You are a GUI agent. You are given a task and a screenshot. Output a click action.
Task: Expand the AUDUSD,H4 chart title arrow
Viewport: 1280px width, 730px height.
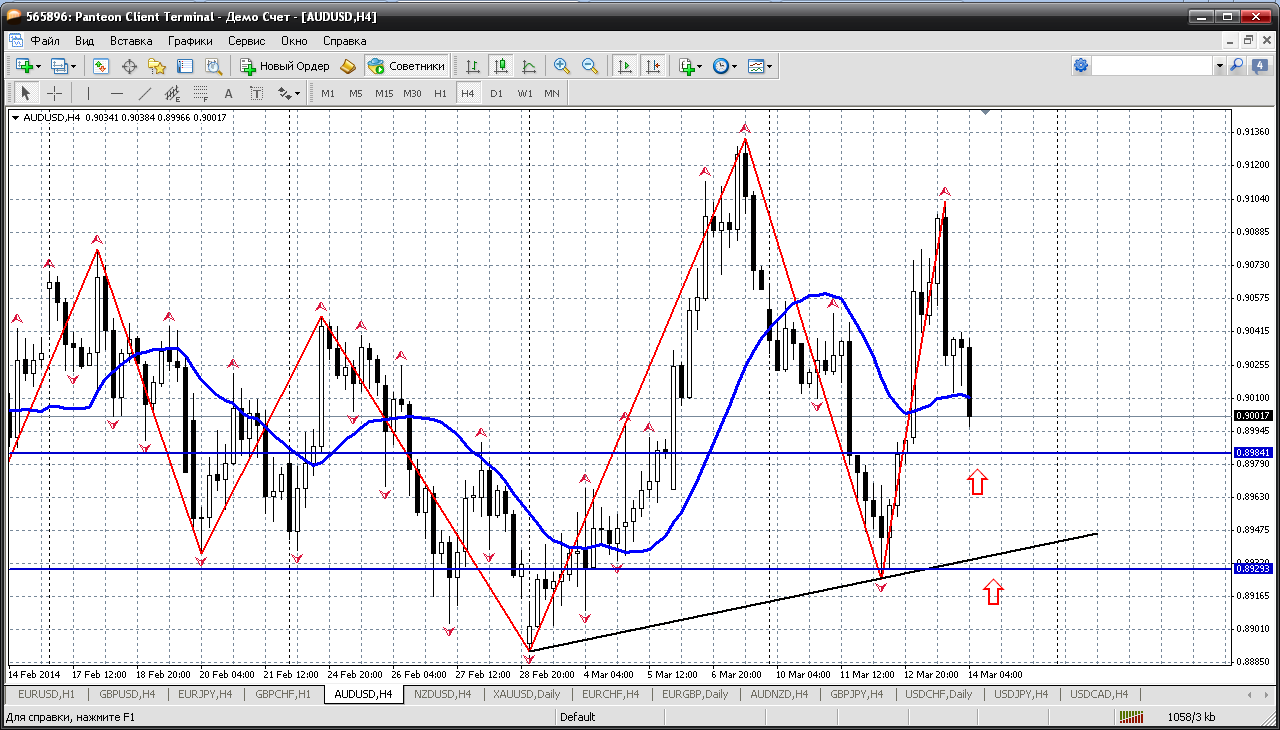[15, 118]
